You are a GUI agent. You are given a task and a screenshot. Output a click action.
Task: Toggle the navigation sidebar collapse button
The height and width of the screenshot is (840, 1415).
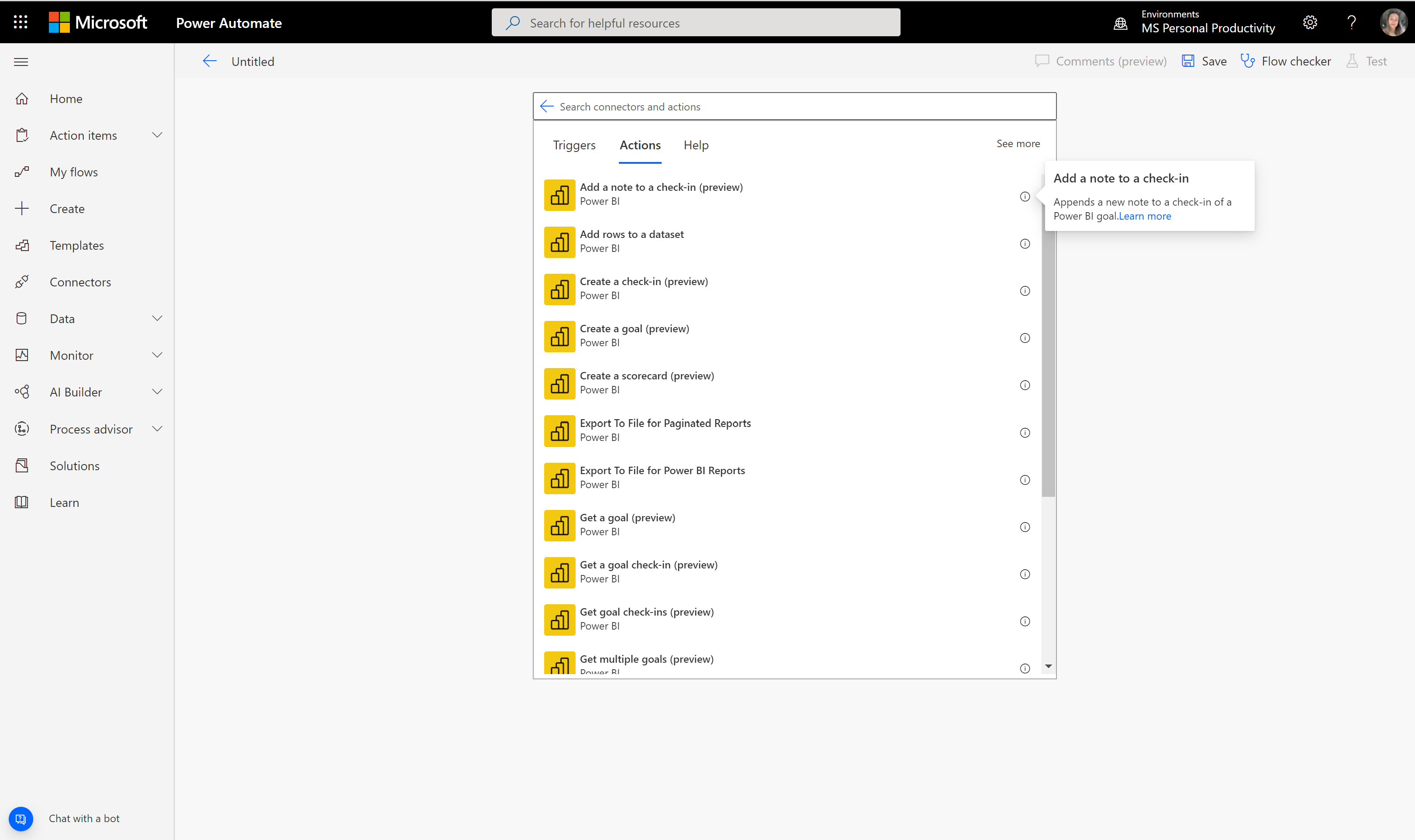pyautogui.click(x=21, y=61)
